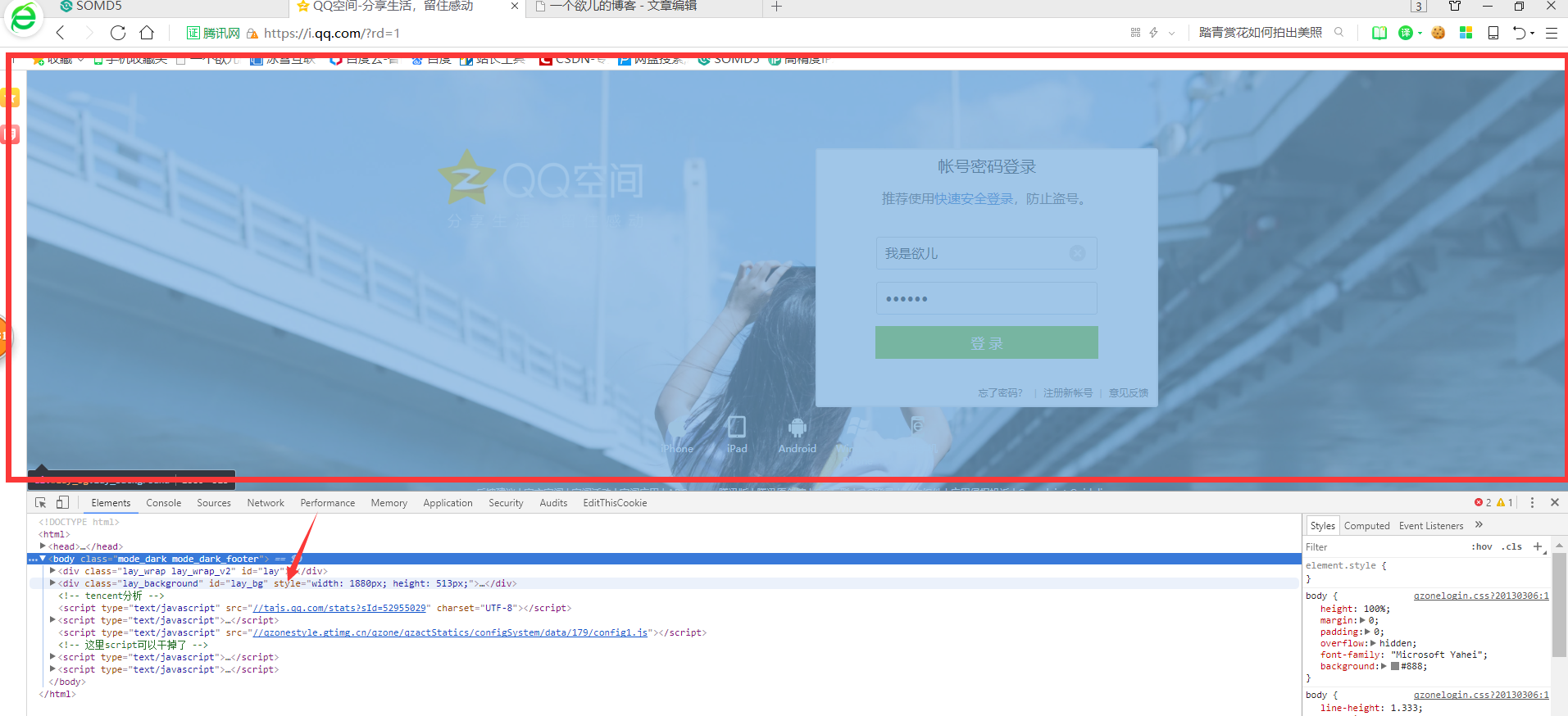
Task: Collapse the body element node
Action: [x=43, y=559]
